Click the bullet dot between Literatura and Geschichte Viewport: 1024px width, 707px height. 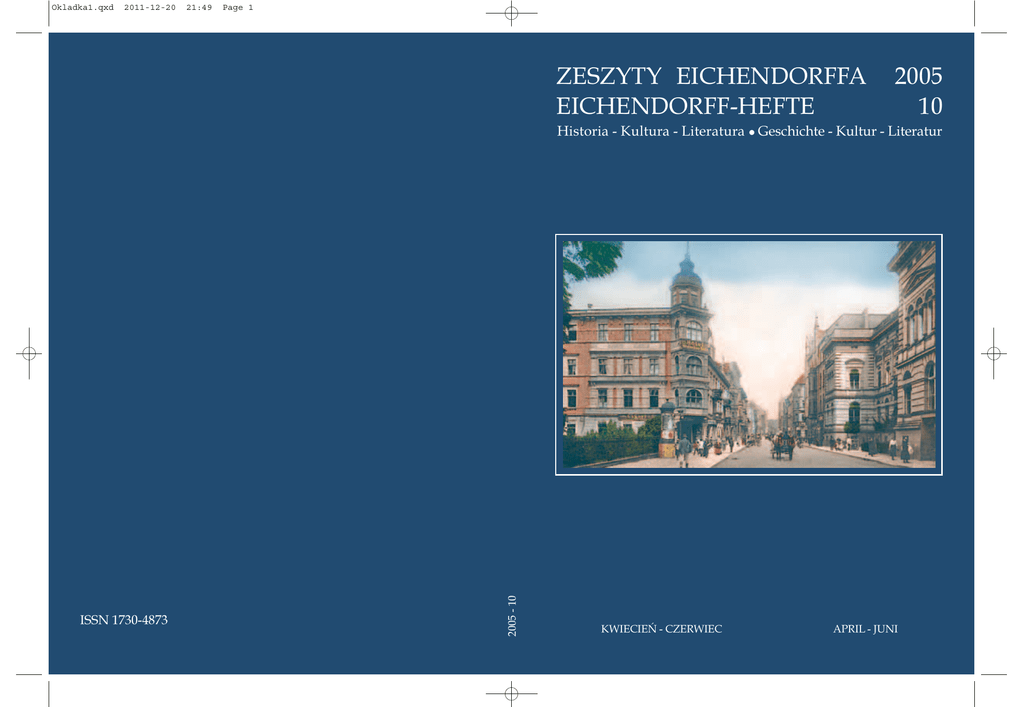pos(751,133)
